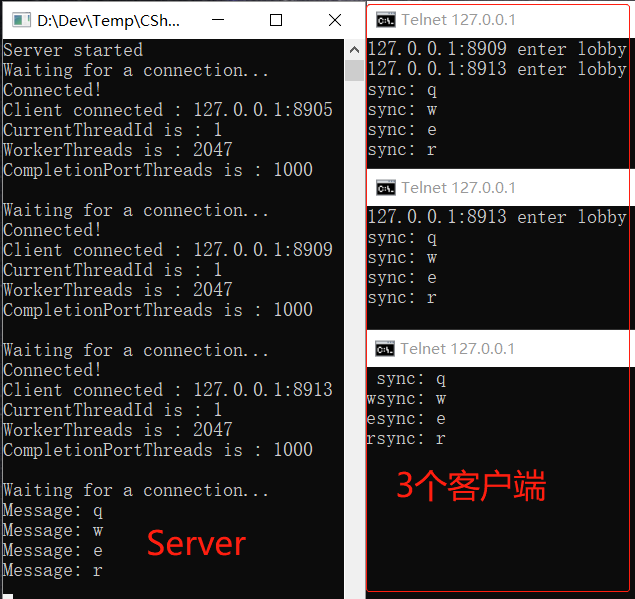This screenshot has width=635, height=599.
Task: Click the first Telnet 127.0.0.1 title
Action: (458, 20)
